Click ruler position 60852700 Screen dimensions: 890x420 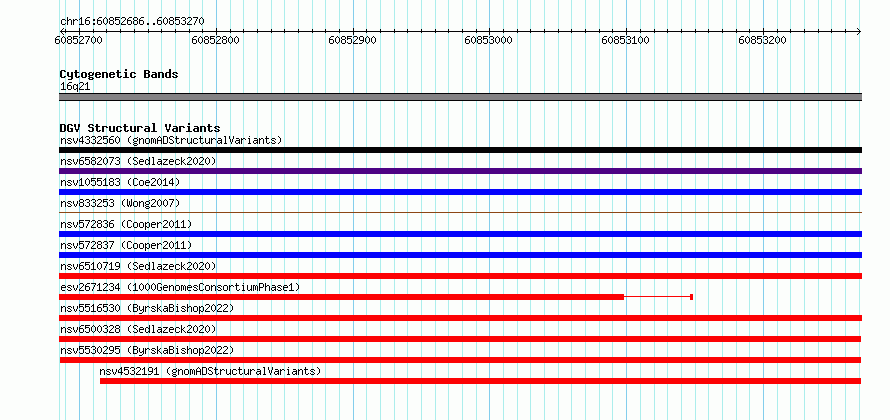(79, 40)
